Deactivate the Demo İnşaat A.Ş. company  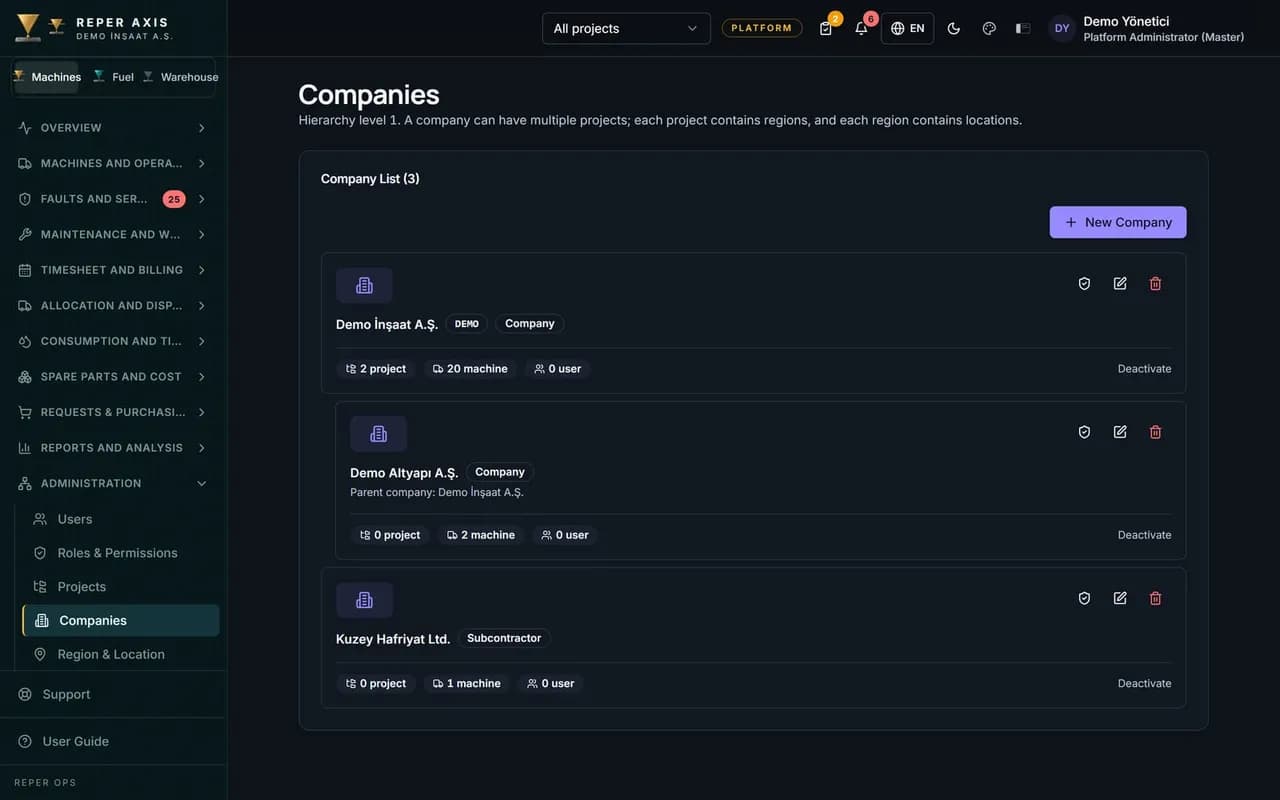[1144, 369]
